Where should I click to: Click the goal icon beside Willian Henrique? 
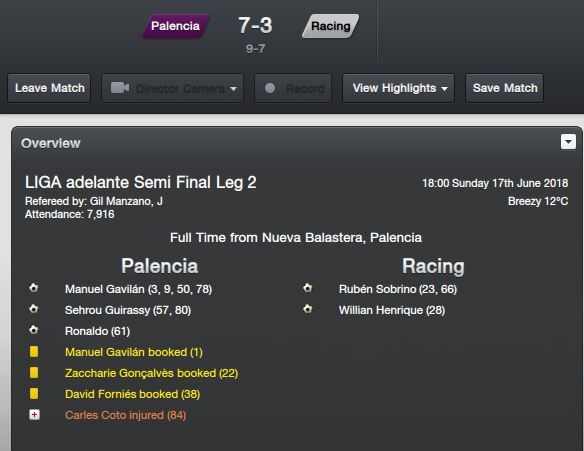tap(308, 309)
